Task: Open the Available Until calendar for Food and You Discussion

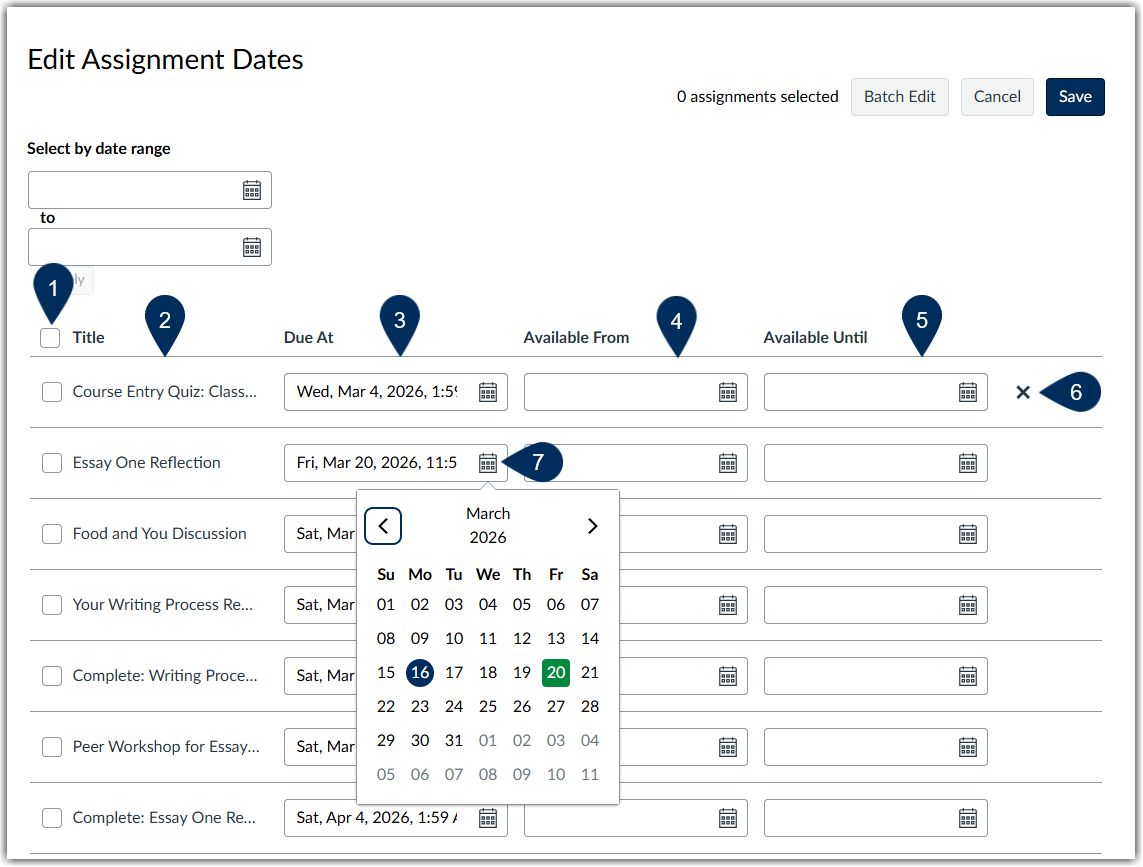Action: (968, 533)
